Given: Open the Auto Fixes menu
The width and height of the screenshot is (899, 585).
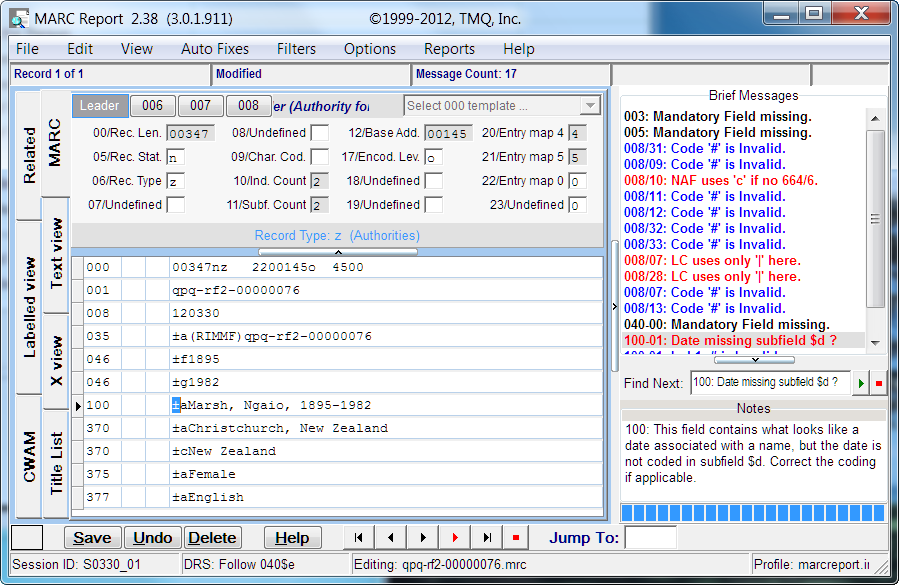Looking at the screenshot, I should [215, 49].
